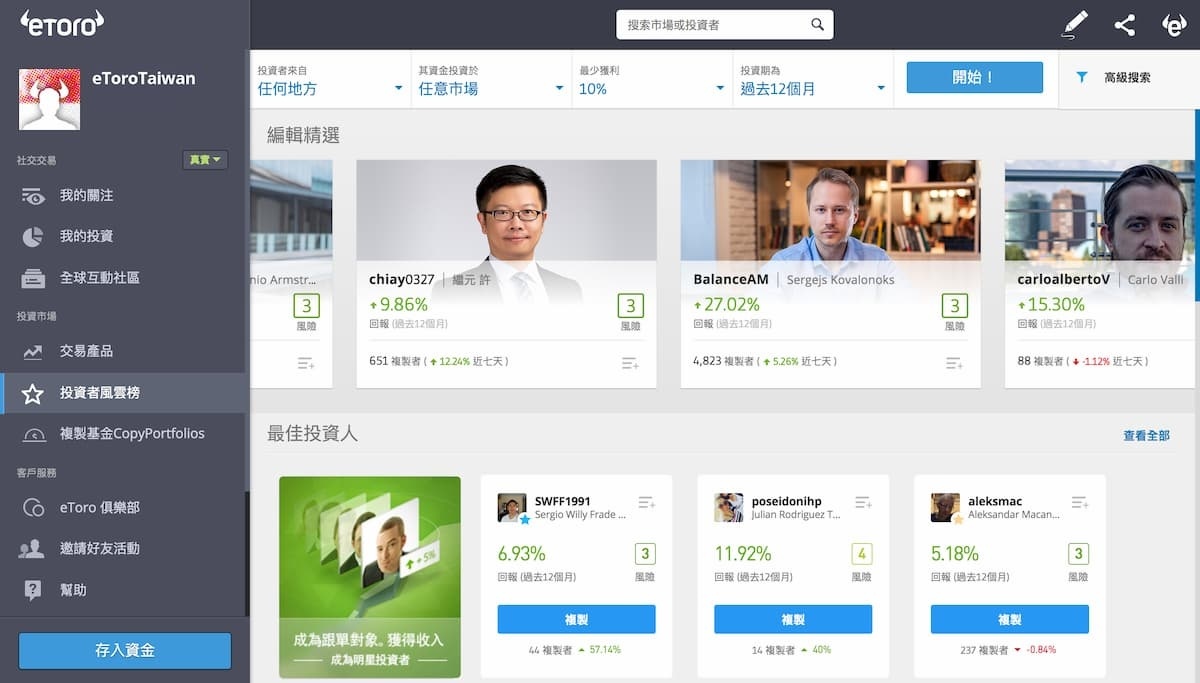The width and height of the screenshot is (1200, 683).
Task: Click the eToro bull icon top right
Action: pos(1174,25)
